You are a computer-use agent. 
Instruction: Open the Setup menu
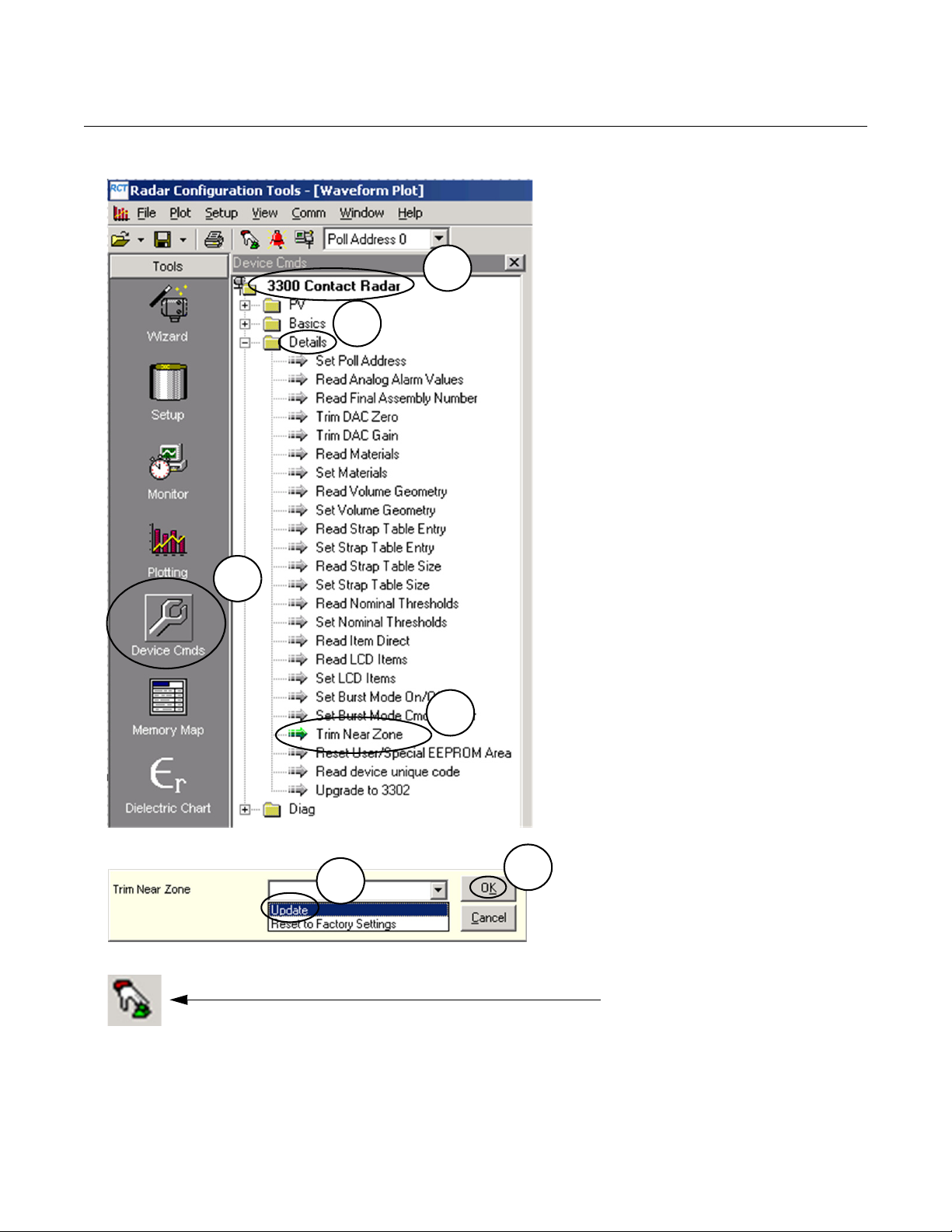(x=221, y=213)
